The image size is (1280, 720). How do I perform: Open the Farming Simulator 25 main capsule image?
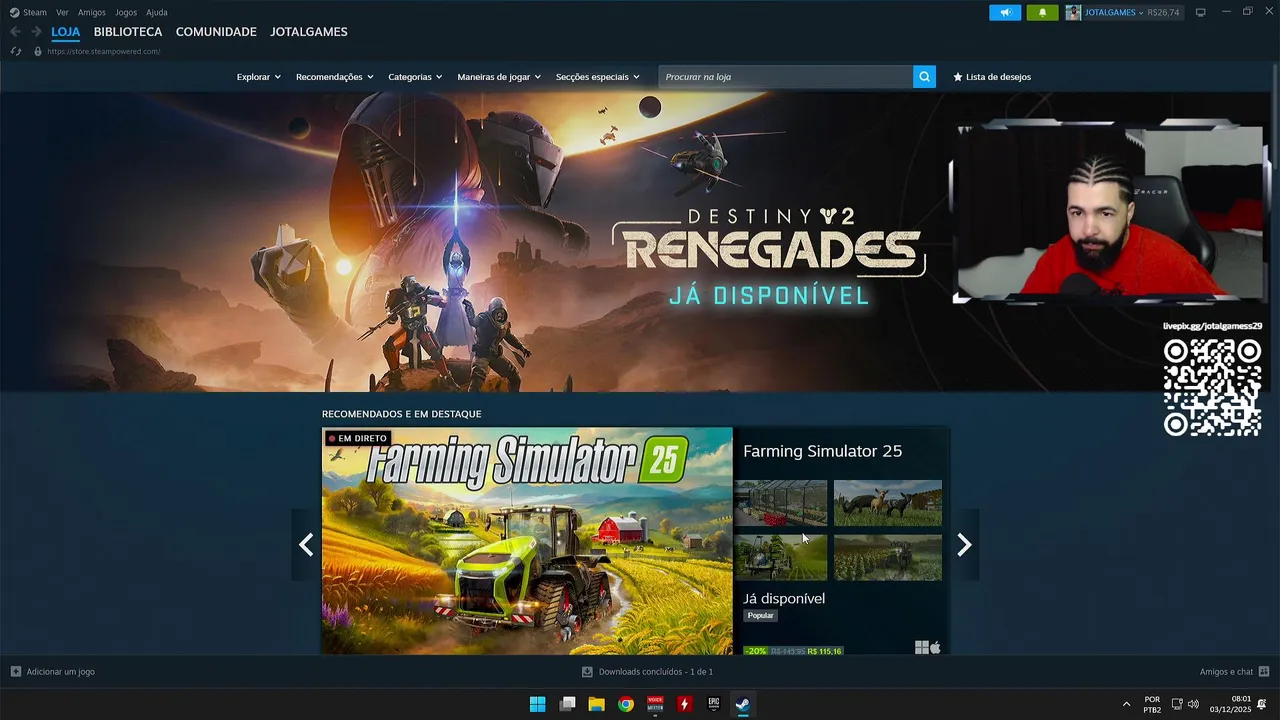(527, 541)
